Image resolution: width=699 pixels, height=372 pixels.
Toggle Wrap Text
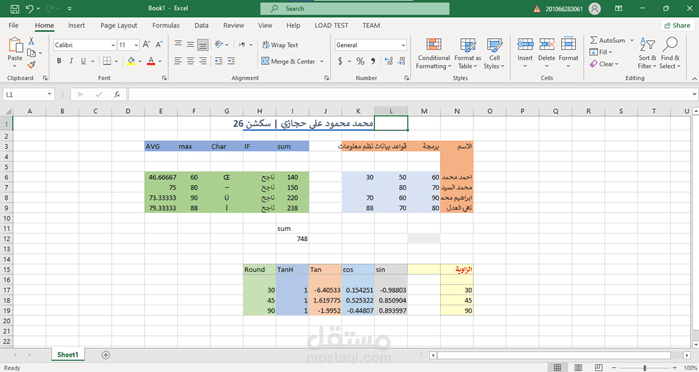[x=280, y=45]
